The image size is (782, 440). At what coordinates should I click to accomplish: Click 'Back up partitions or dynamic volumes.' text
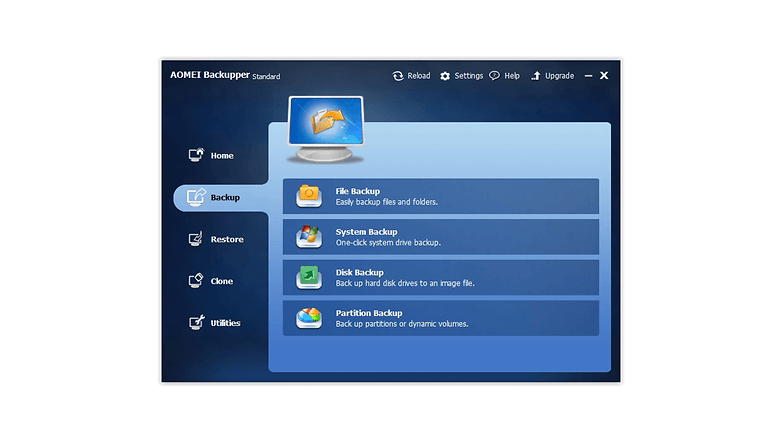click(x=402, y=324)
